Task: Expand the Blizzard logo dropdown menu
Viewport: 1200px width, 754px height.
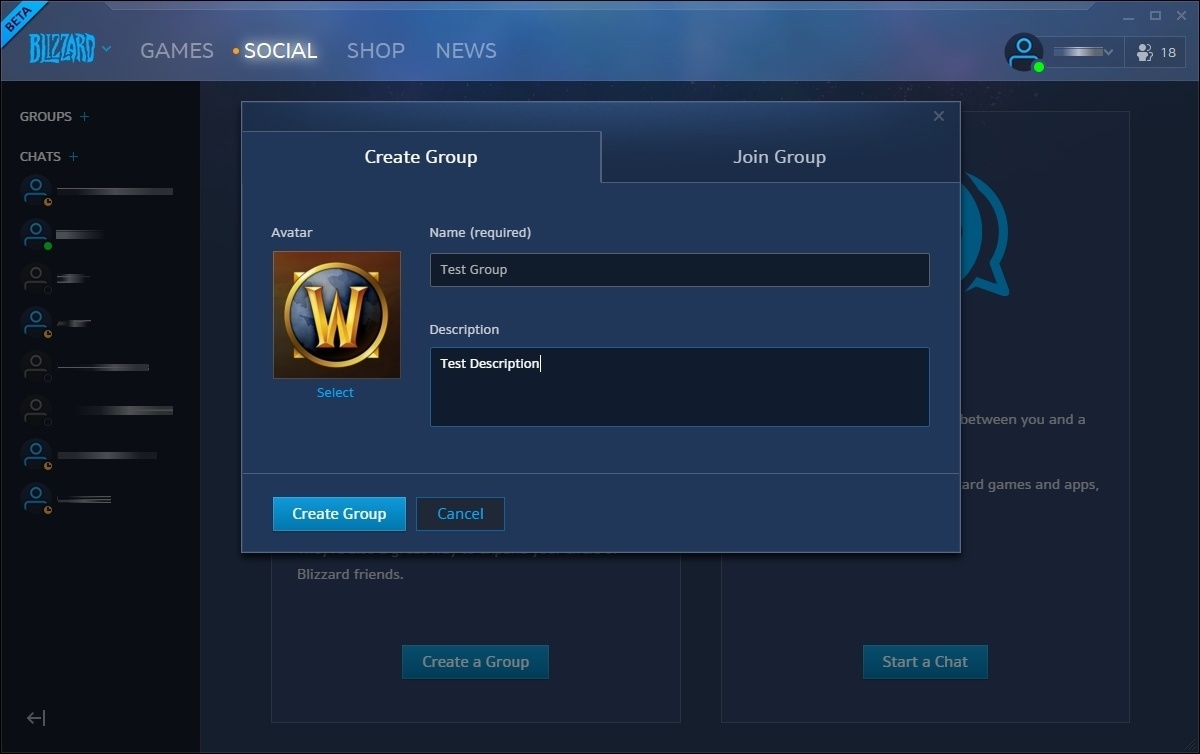Action: tap(106, 49)
